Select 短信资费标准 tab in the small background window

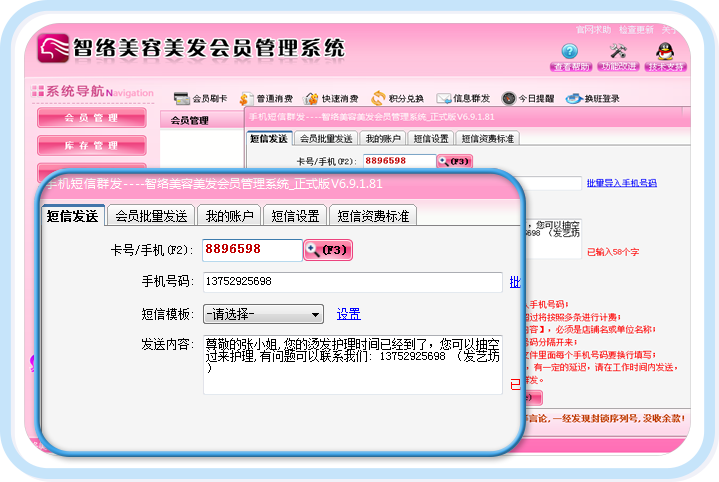(x=487, y=139)
